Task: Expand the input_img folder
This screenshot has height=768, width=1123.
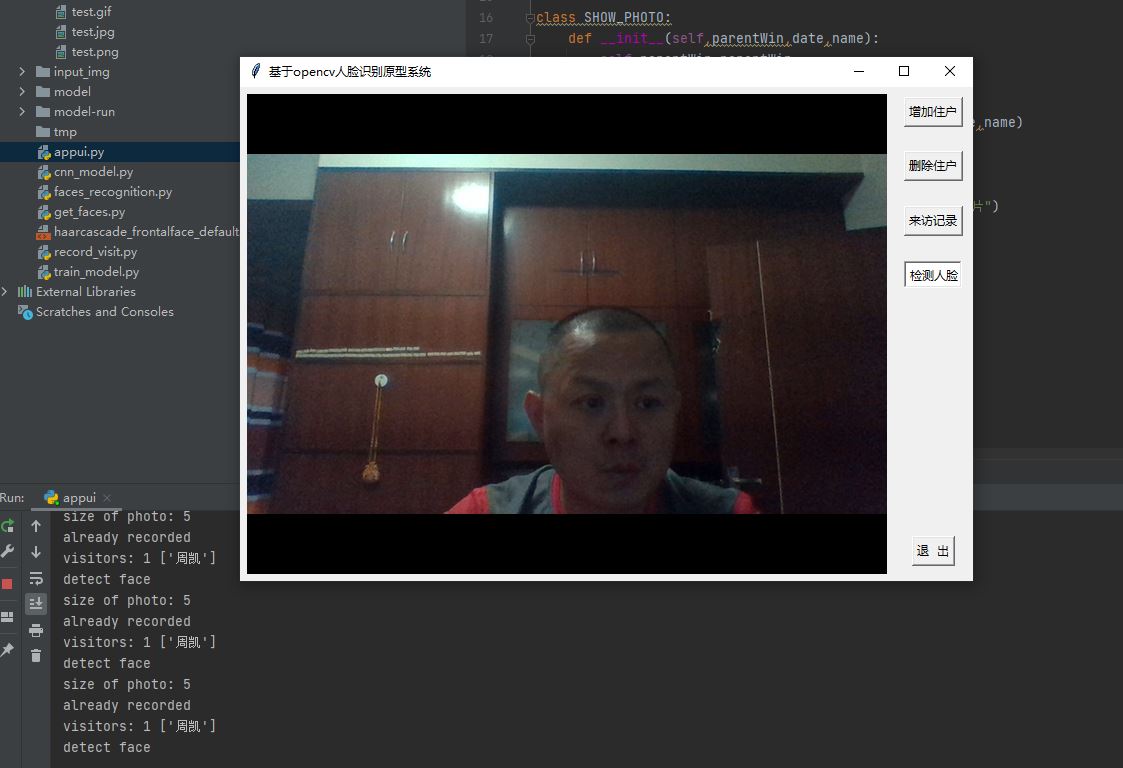Action: click(22, 72)
